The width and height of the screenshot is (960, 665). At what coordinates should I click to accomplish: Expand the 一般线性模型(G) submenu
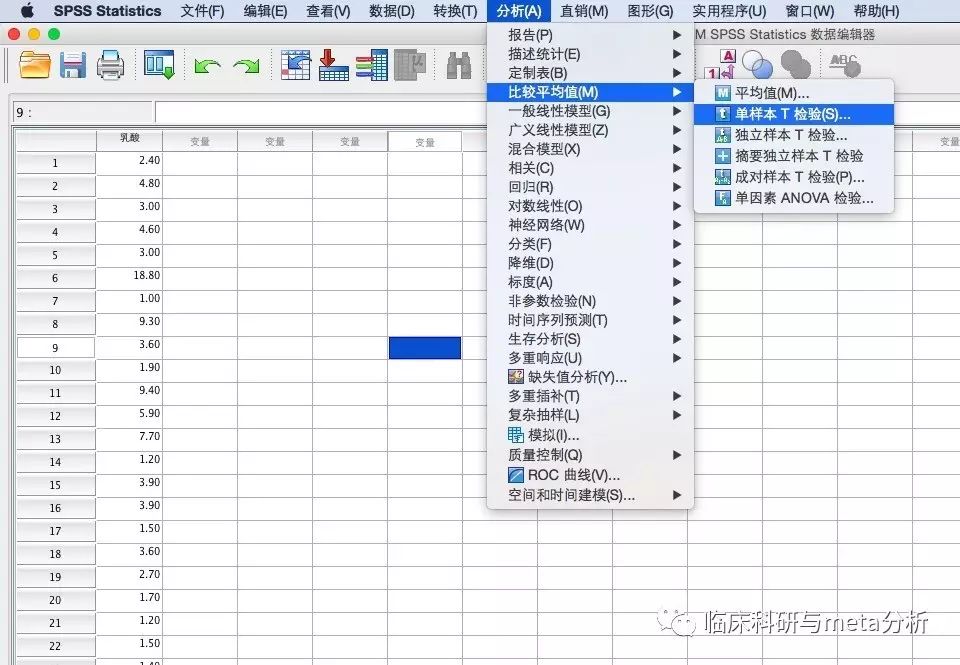590,111
